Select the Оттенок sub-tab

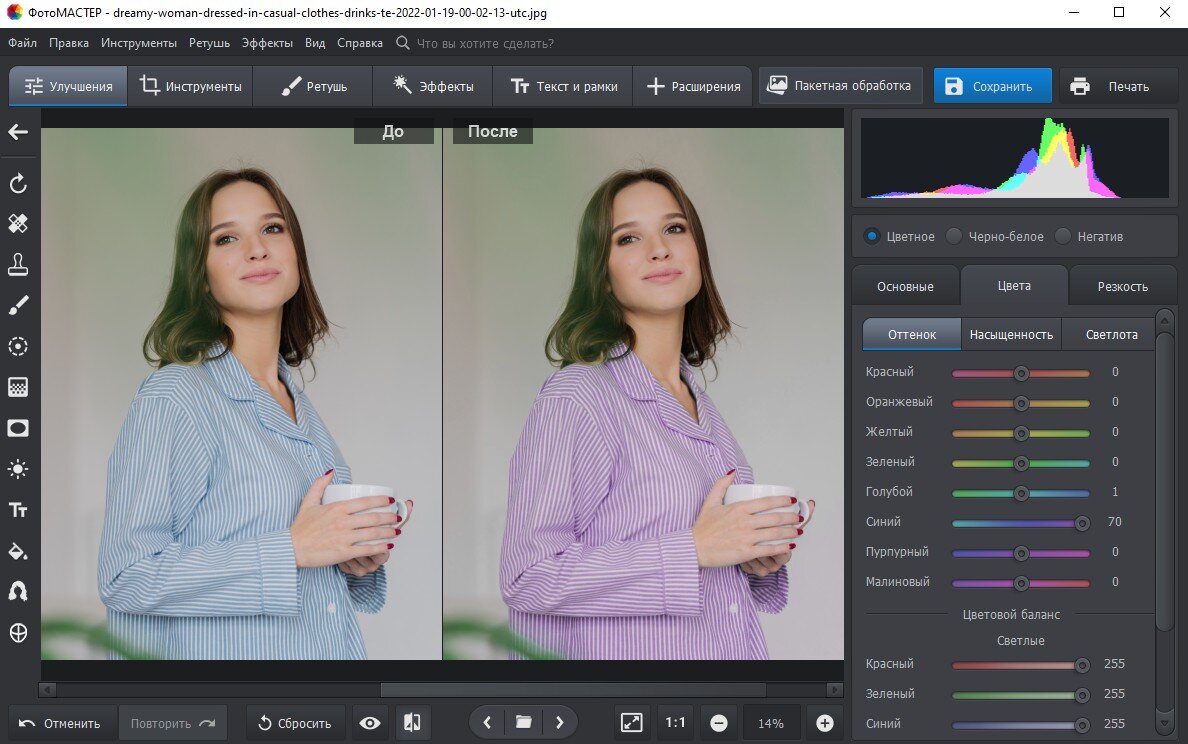pyautogui.click(x=911, y=334)
